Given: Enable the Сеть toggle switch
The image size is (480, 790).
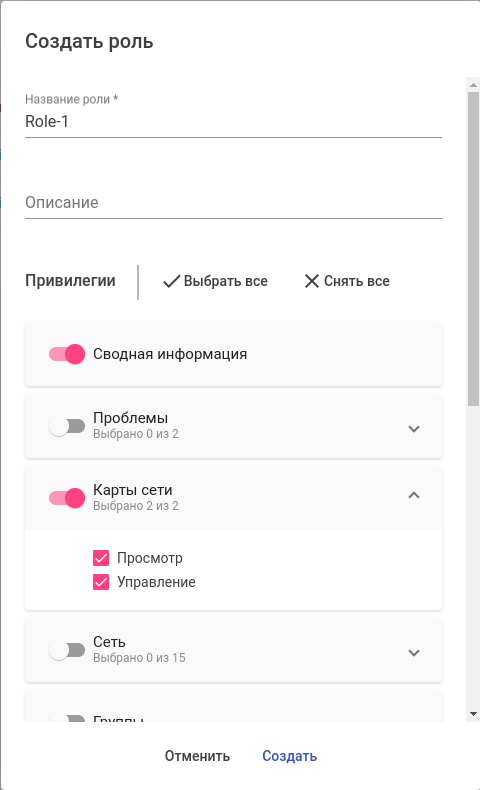Looking at the screenshot, I should tap(67, 650).
